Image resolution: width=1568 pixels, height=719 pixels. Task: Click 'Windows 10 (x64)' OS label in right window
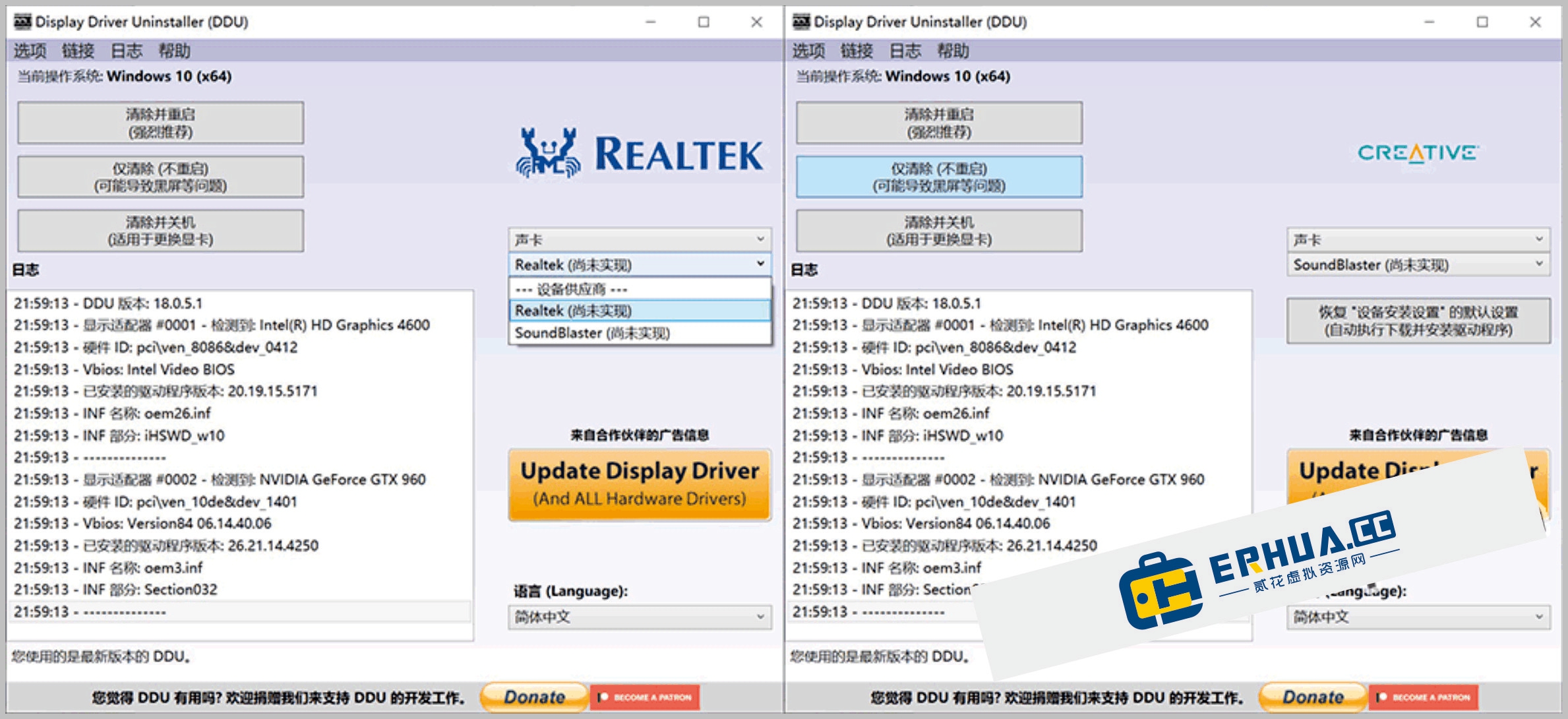(x=948, y=77)
